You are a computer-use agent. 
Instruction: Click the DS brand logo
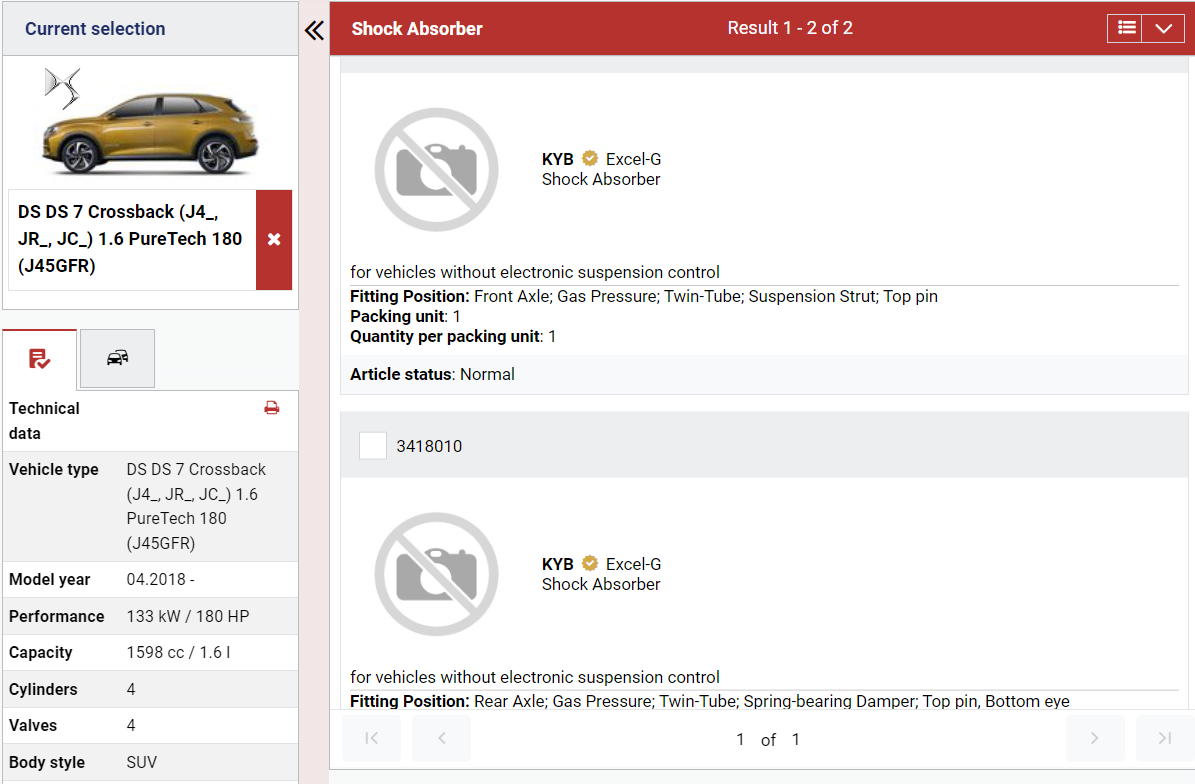[x=62, y=88]
